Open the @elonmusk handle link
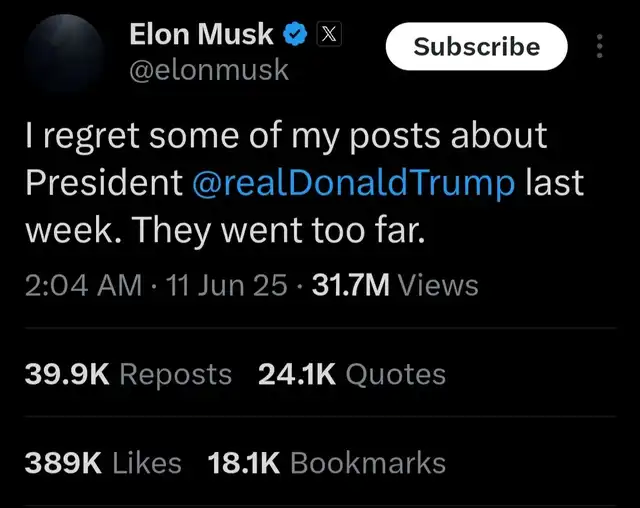 coord(209,70)
